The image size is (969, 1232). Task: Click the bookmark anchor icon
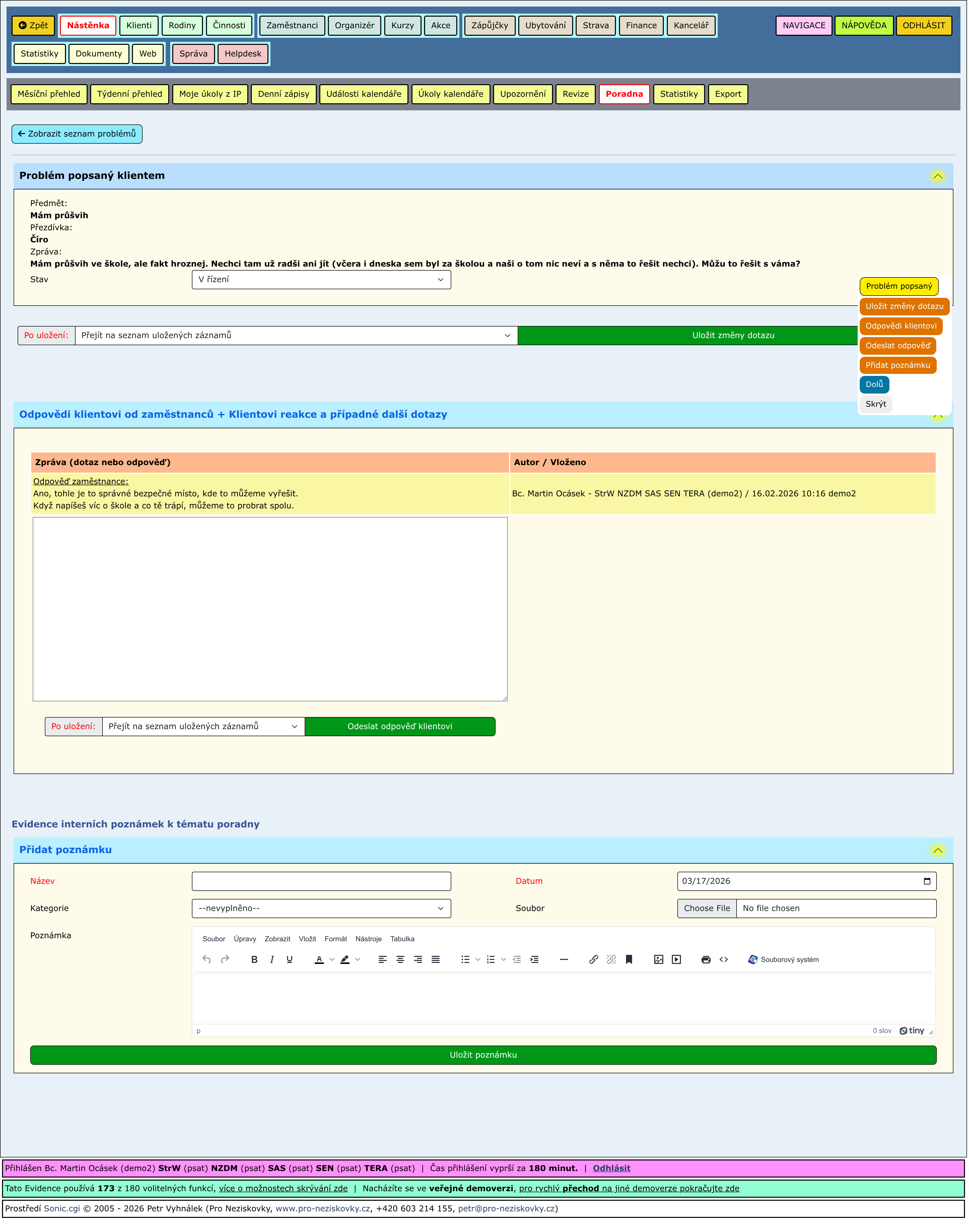click(x=629, y=960)
